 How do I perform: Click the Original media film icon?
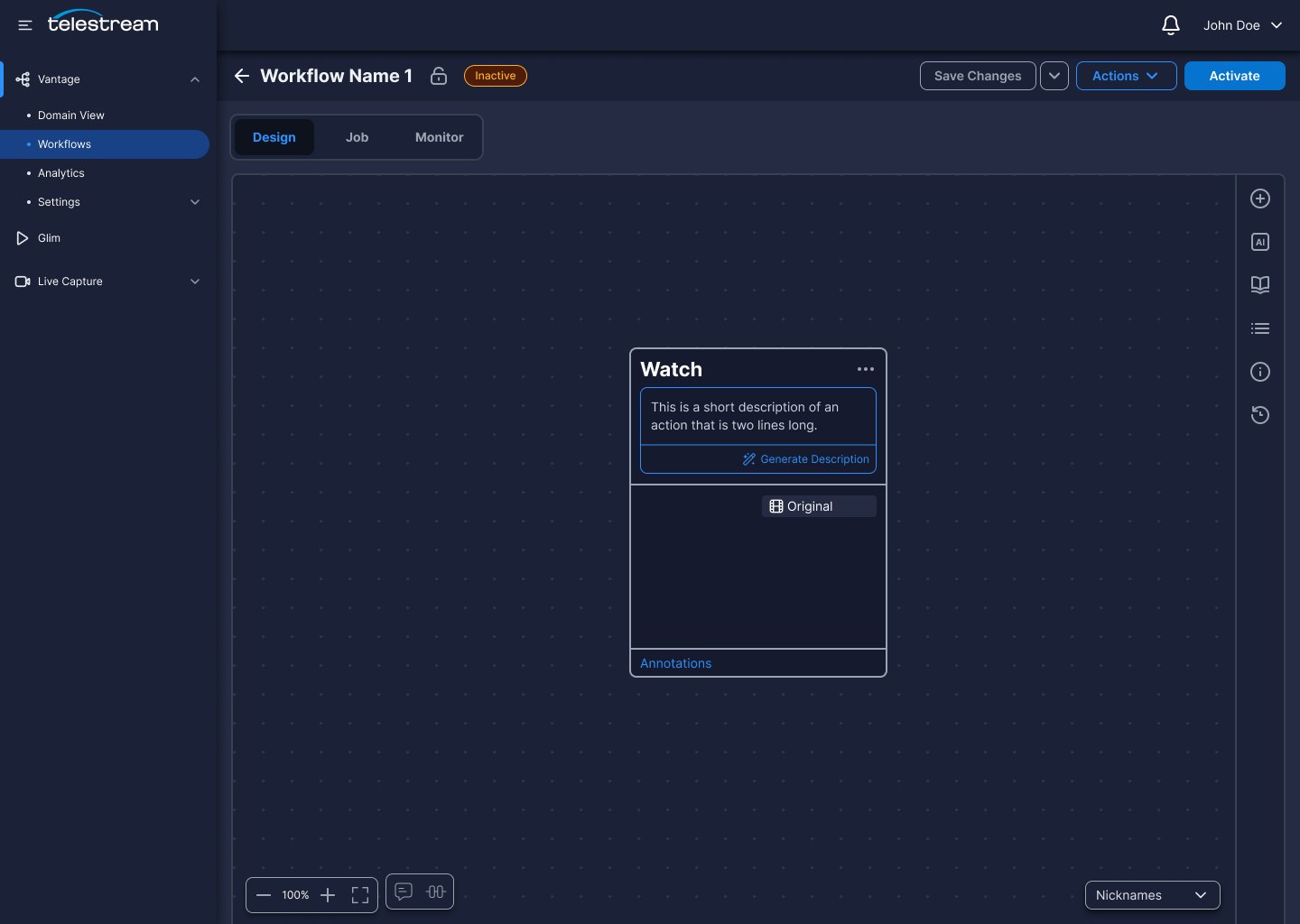tap(776, 506)
